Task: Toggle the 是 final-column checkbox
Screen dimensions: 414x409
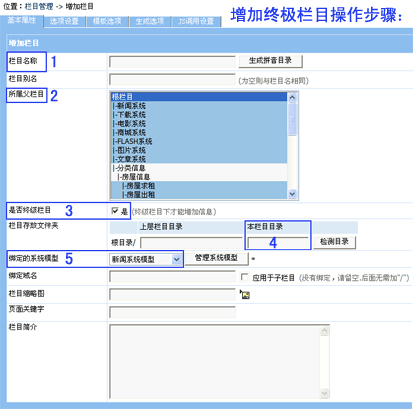Action: click(115, 211)
